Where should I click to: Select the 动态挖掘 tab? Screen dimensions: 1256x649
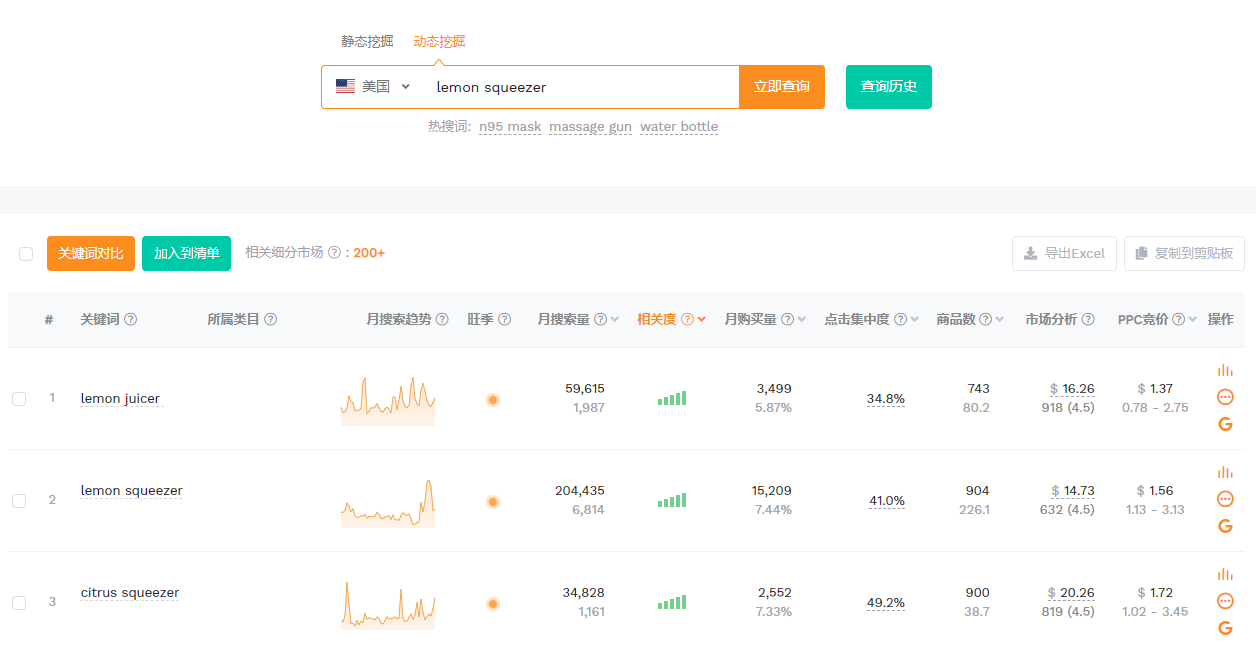[x=439, y=42]
